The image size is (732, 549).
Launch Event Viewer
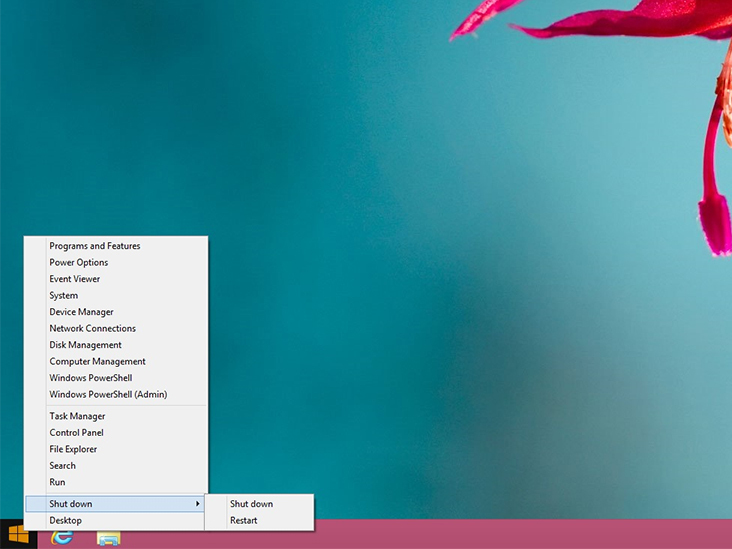pos(116,279)
